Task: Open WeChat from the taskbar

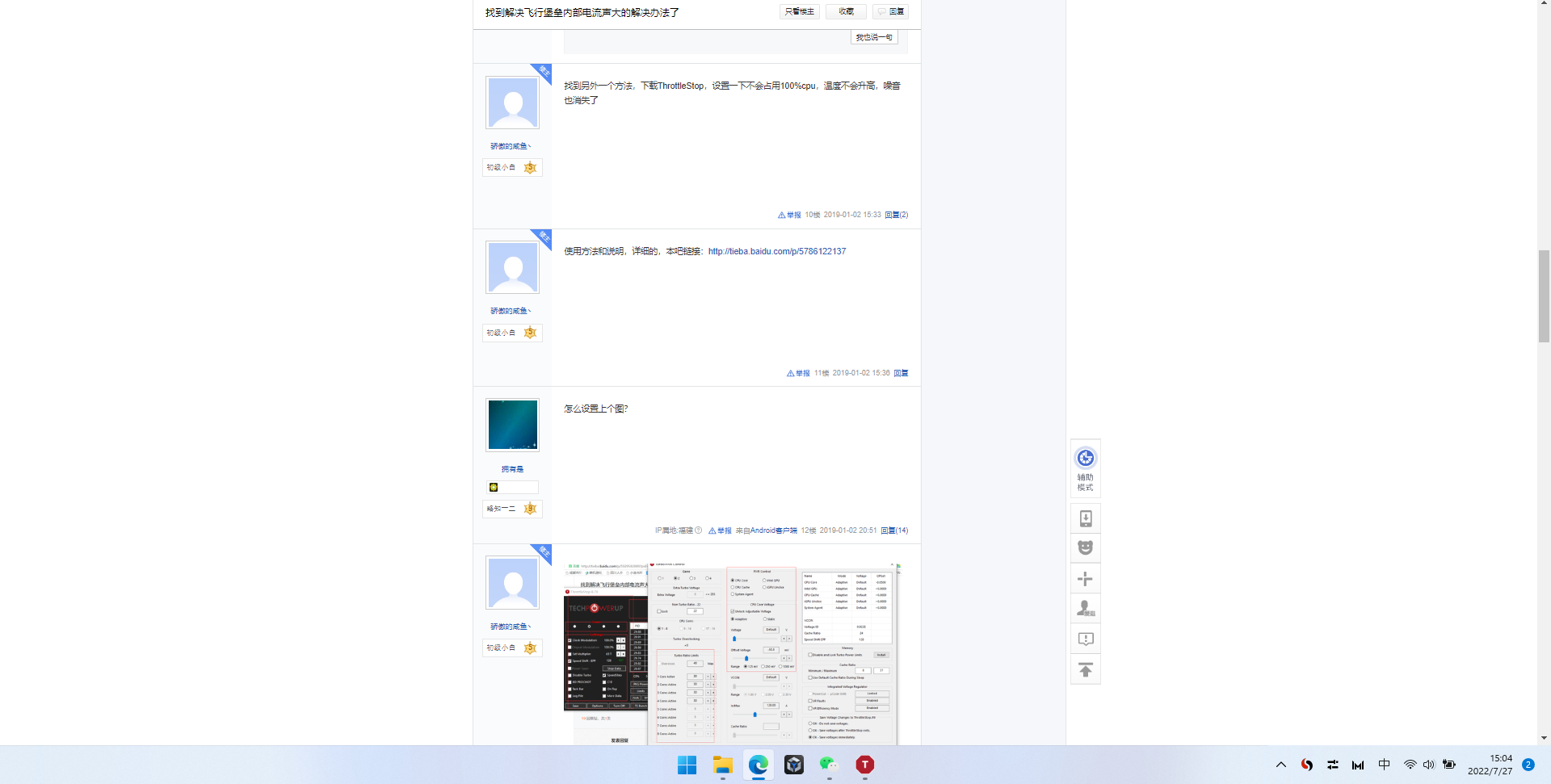Action: (829, 765)
